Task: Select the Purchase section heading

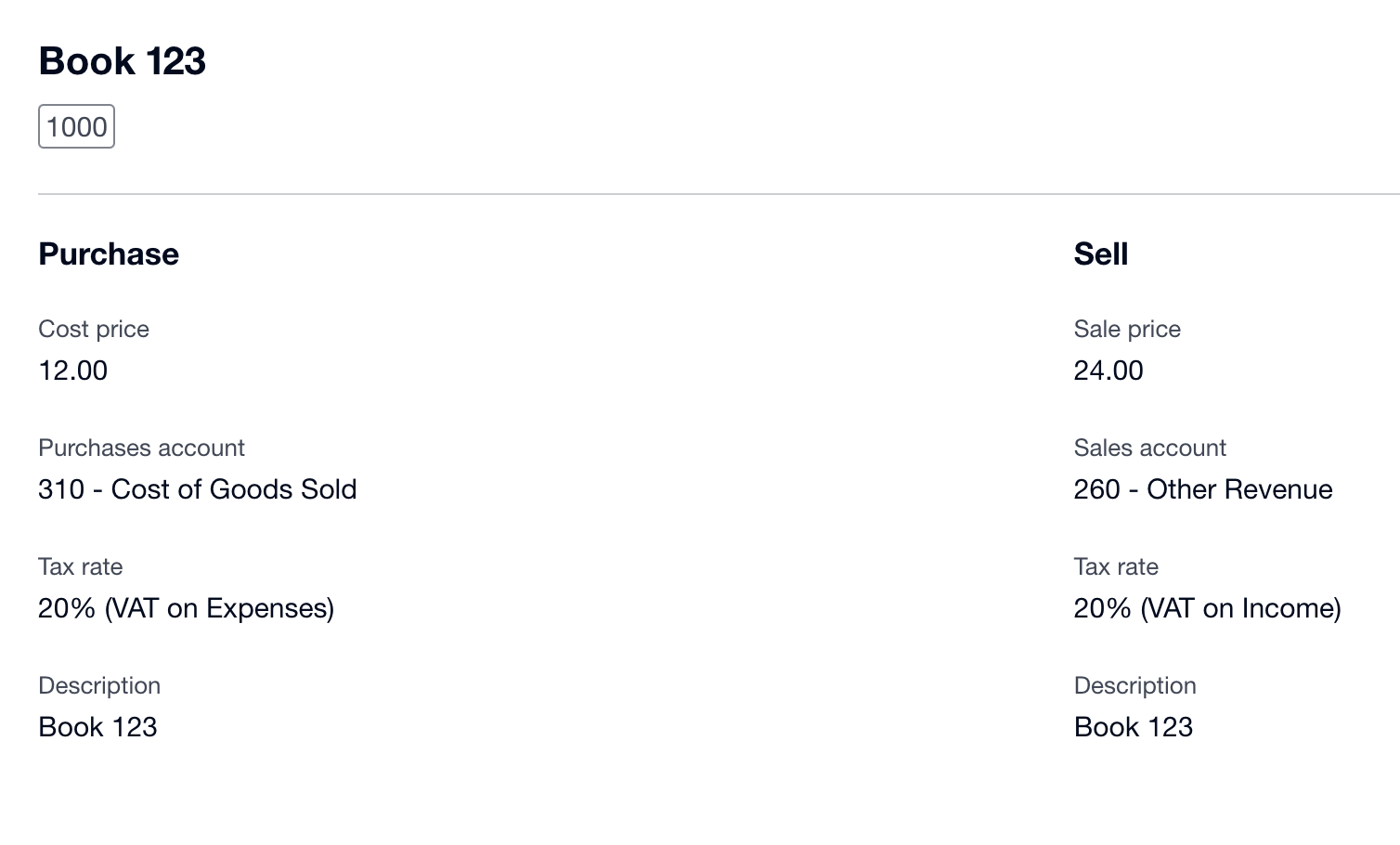Action: coord(109,254)
